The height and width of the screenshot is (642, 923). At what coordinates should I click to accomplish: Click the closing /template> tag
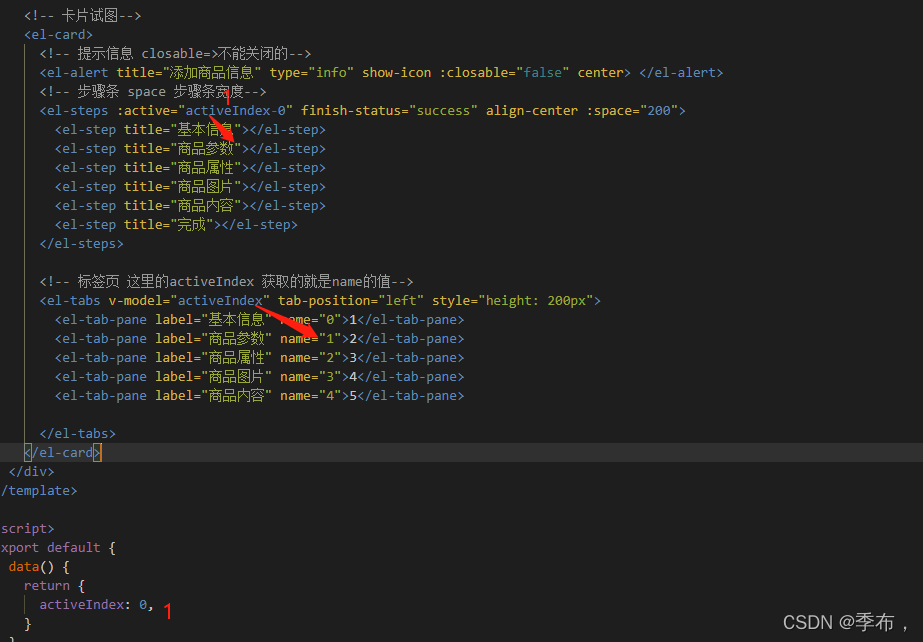(39, 491)
